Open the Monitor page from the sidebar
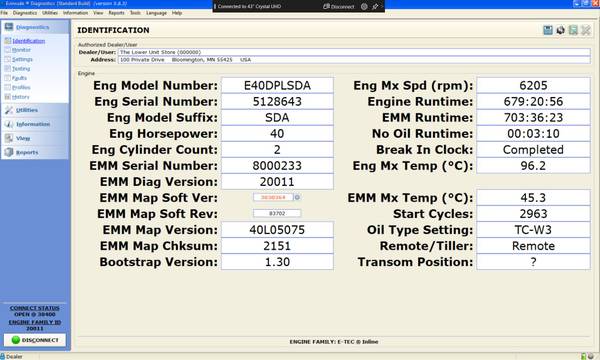Viewport: 600px width, 360px height. 21,50
